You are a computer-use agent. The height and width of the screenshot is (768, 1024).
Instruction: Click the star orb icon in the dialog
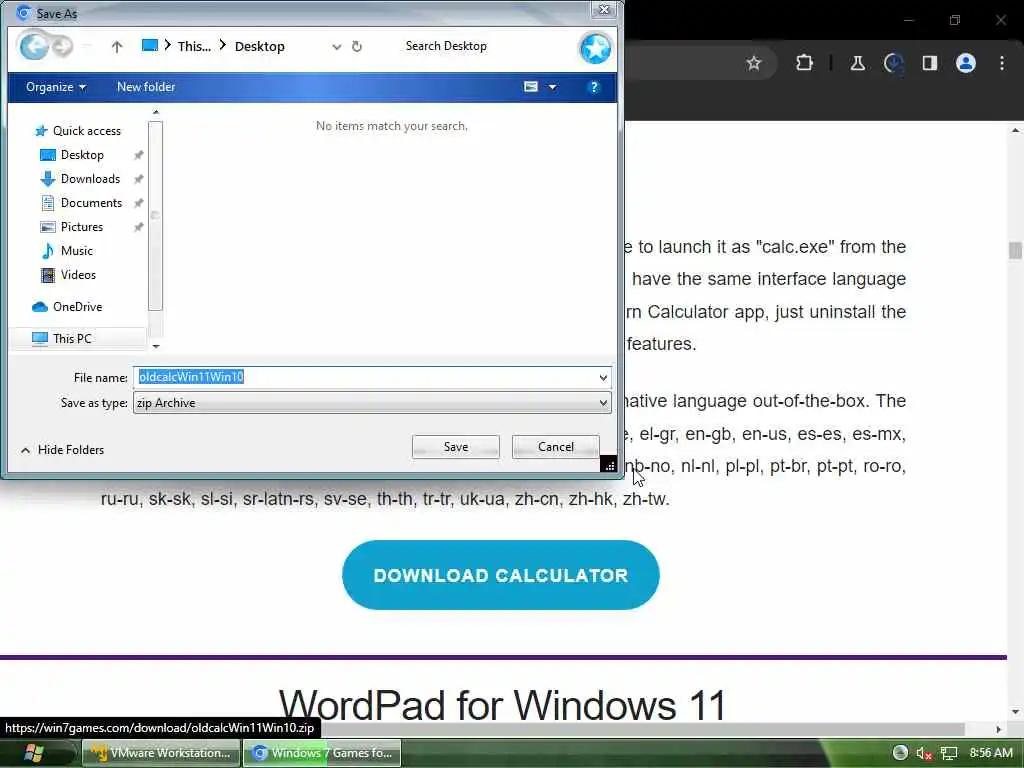(595, 48)
